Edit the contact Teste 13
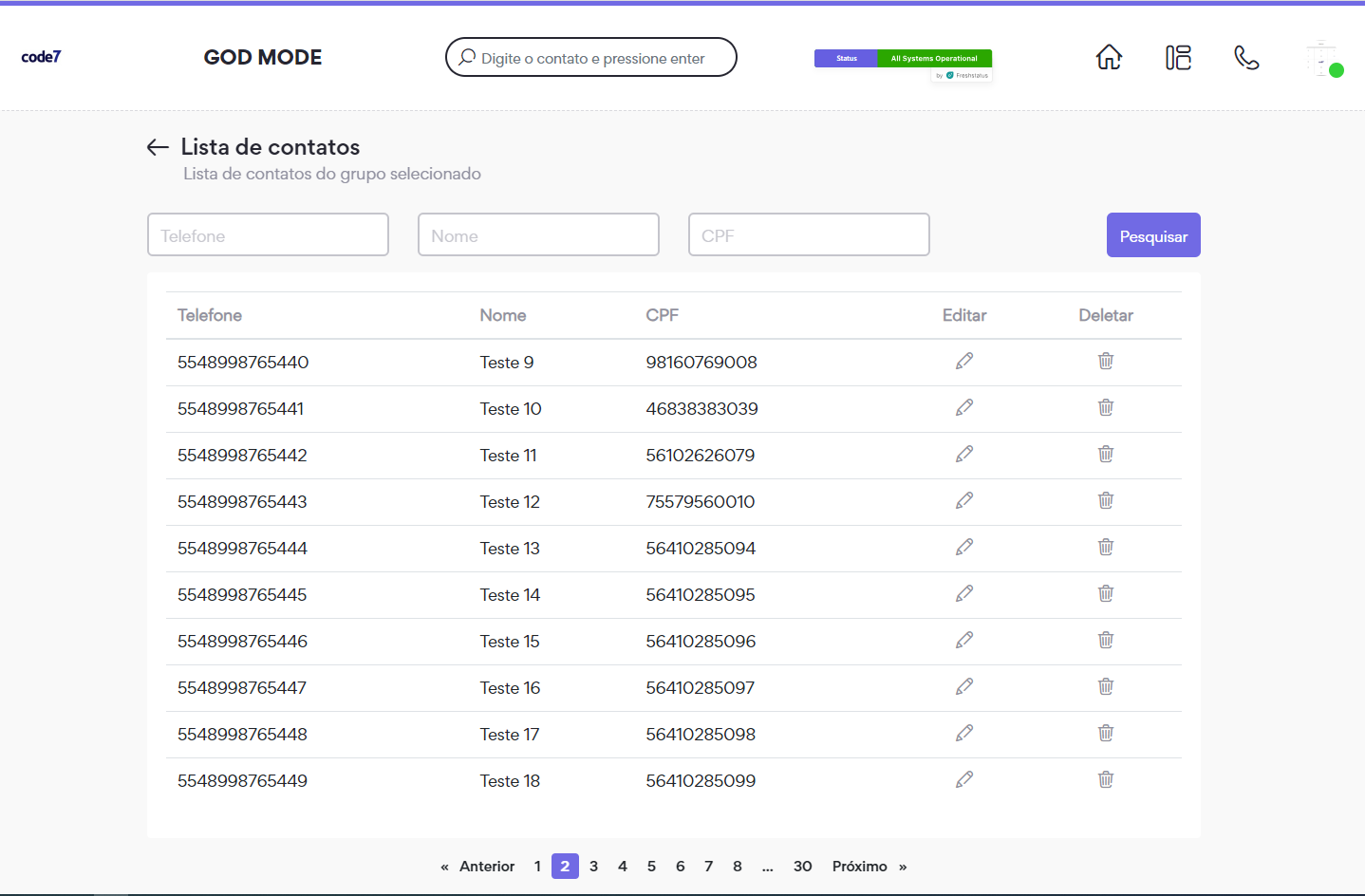The image size is (1365, 896). click(x=964, y=547)
